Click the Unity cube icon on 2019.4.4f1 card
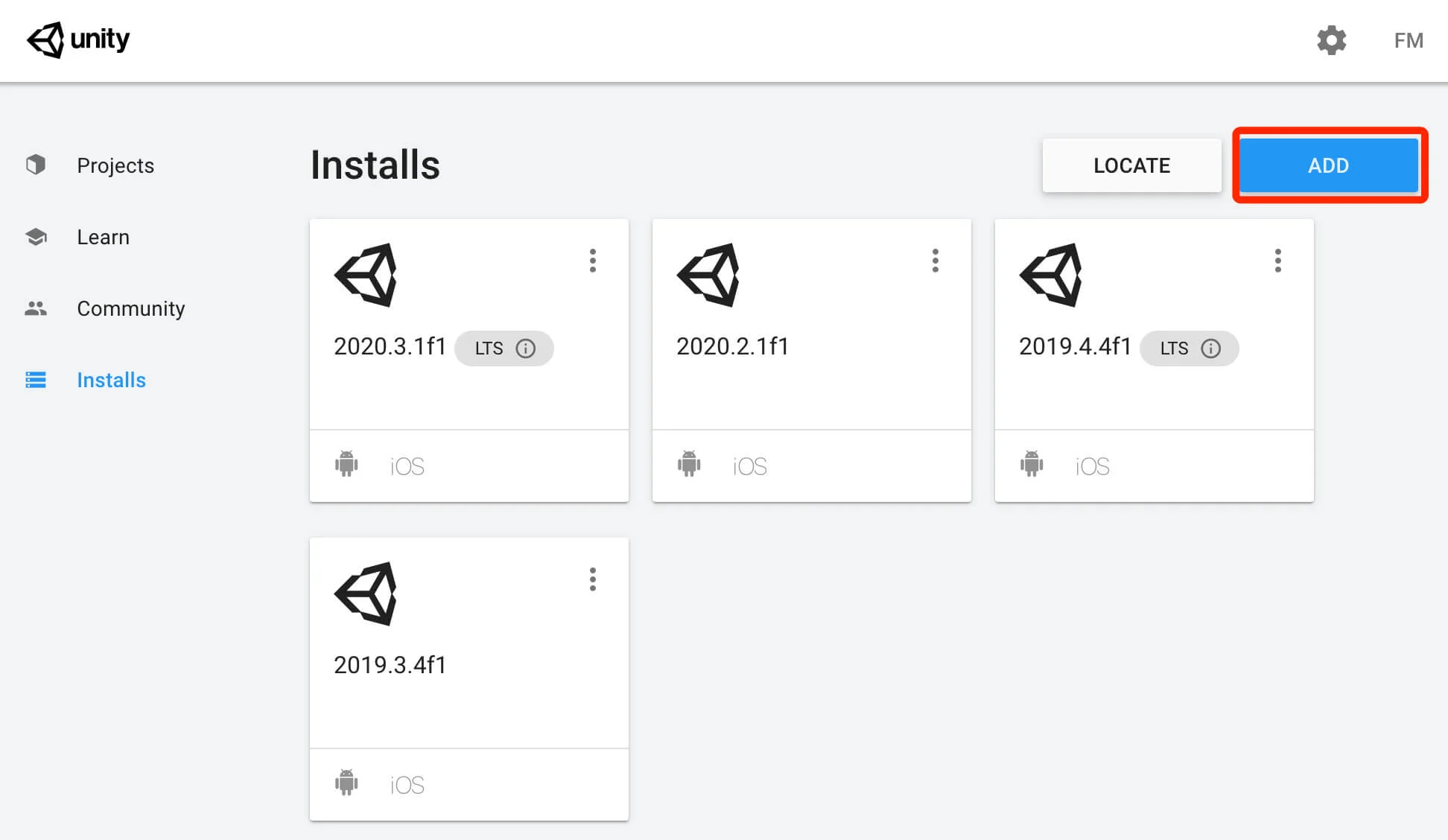Image resolution: width=1448 pixels, height=840 pixels. click(x=1051, y=275)
